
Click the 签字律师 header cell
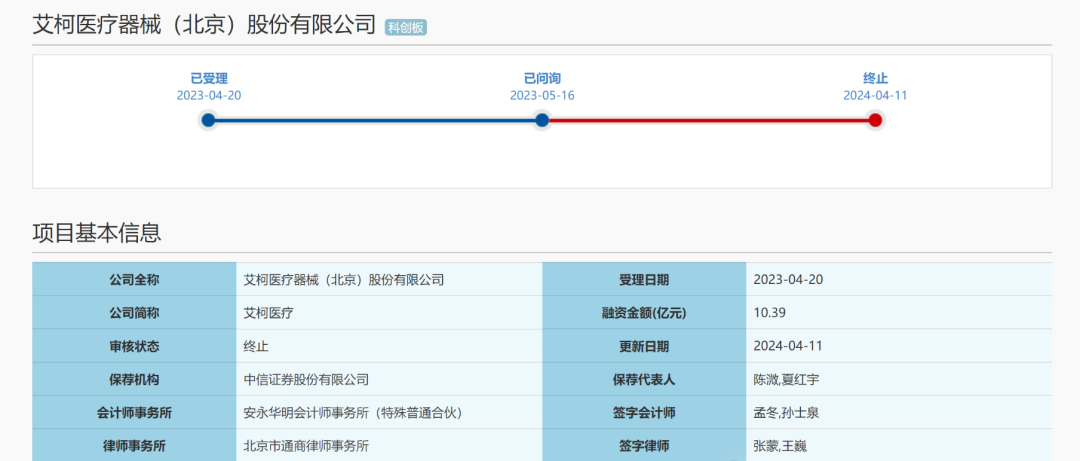click(644, 445)
